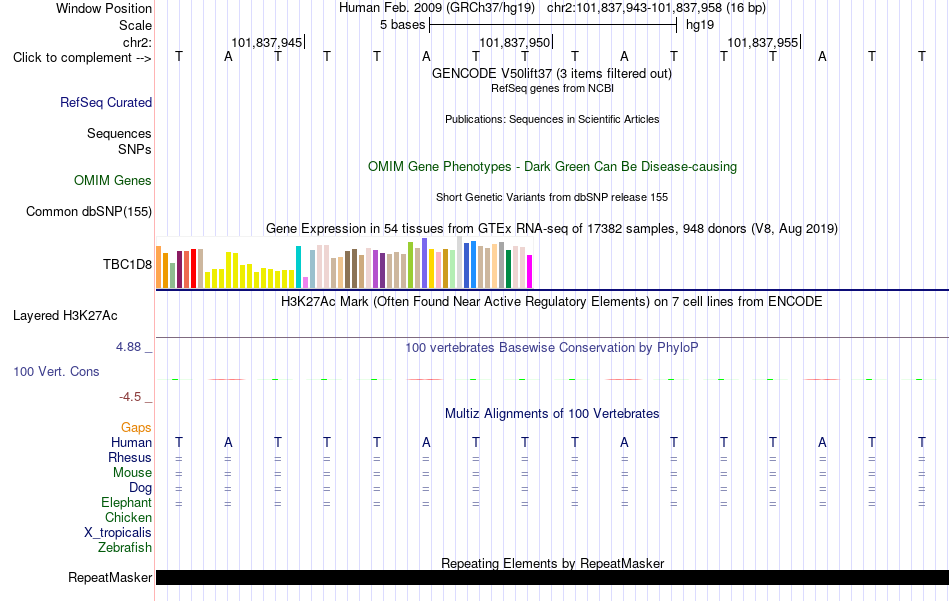Click the 5 bases scale bar

pos(553,25)
